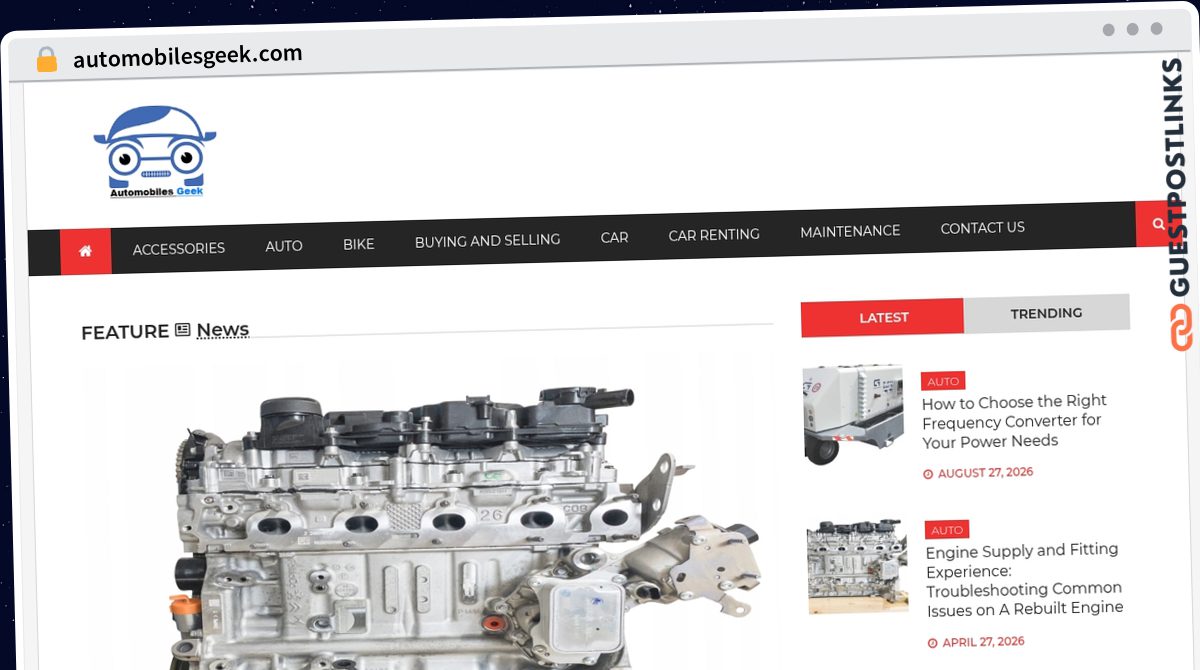The height and width of the screenshot is (670, 1200).
Task: Click AUTO tag above Engine Supply article
Action: pyautogui.click(x=947, y=530)
